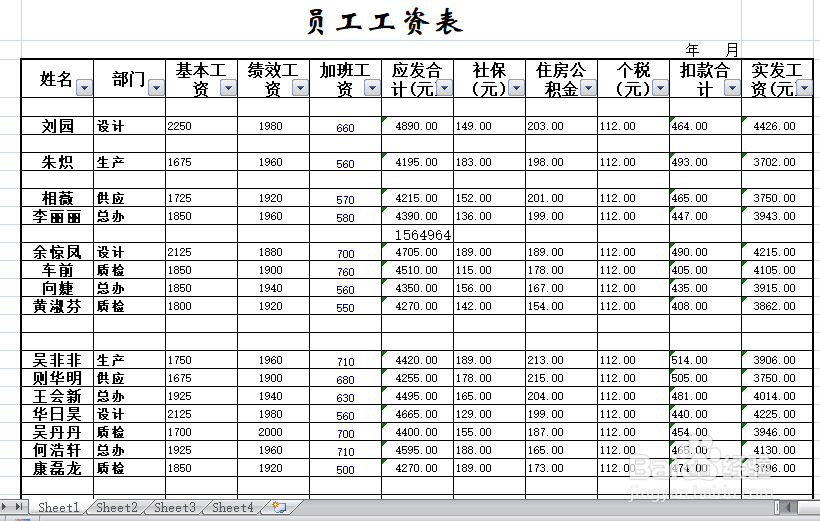Image resolution: width=820 pixels, height=521 pixels.
Task: Select 朱炽's gross total 4195.00
Action: [x=417, y=162]
